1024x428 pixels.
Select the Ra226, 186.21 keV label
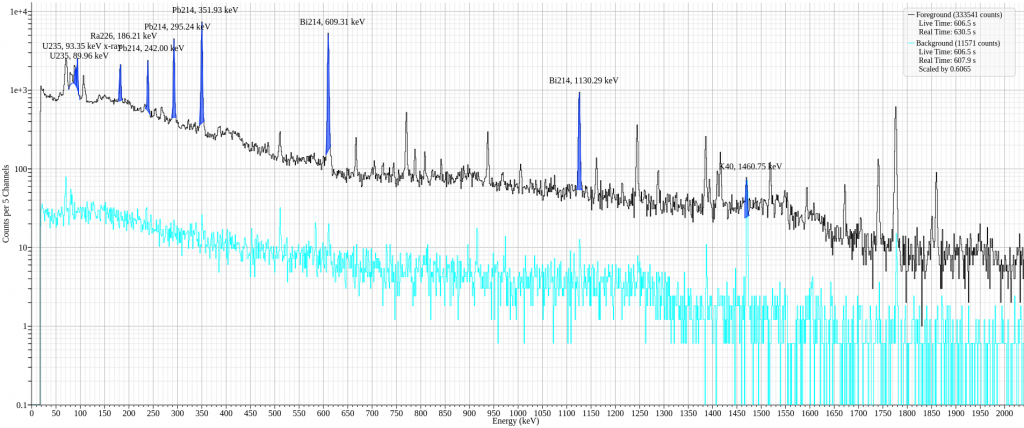(x=124, y=36)
